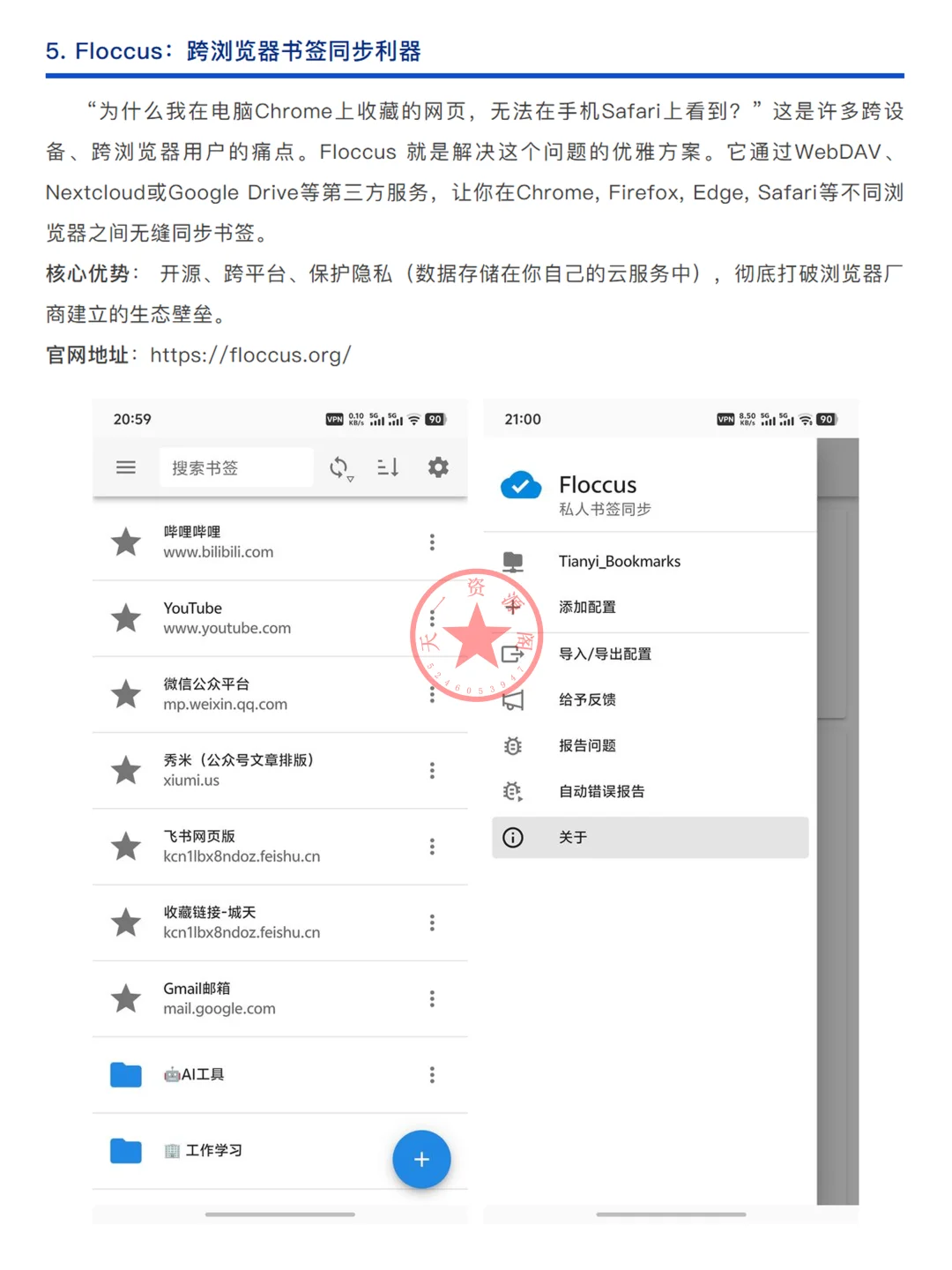Tap the home gesture bar under bookmarks screen
The height and width of the screenshot is (1270, 952).
click(280, 1214)
